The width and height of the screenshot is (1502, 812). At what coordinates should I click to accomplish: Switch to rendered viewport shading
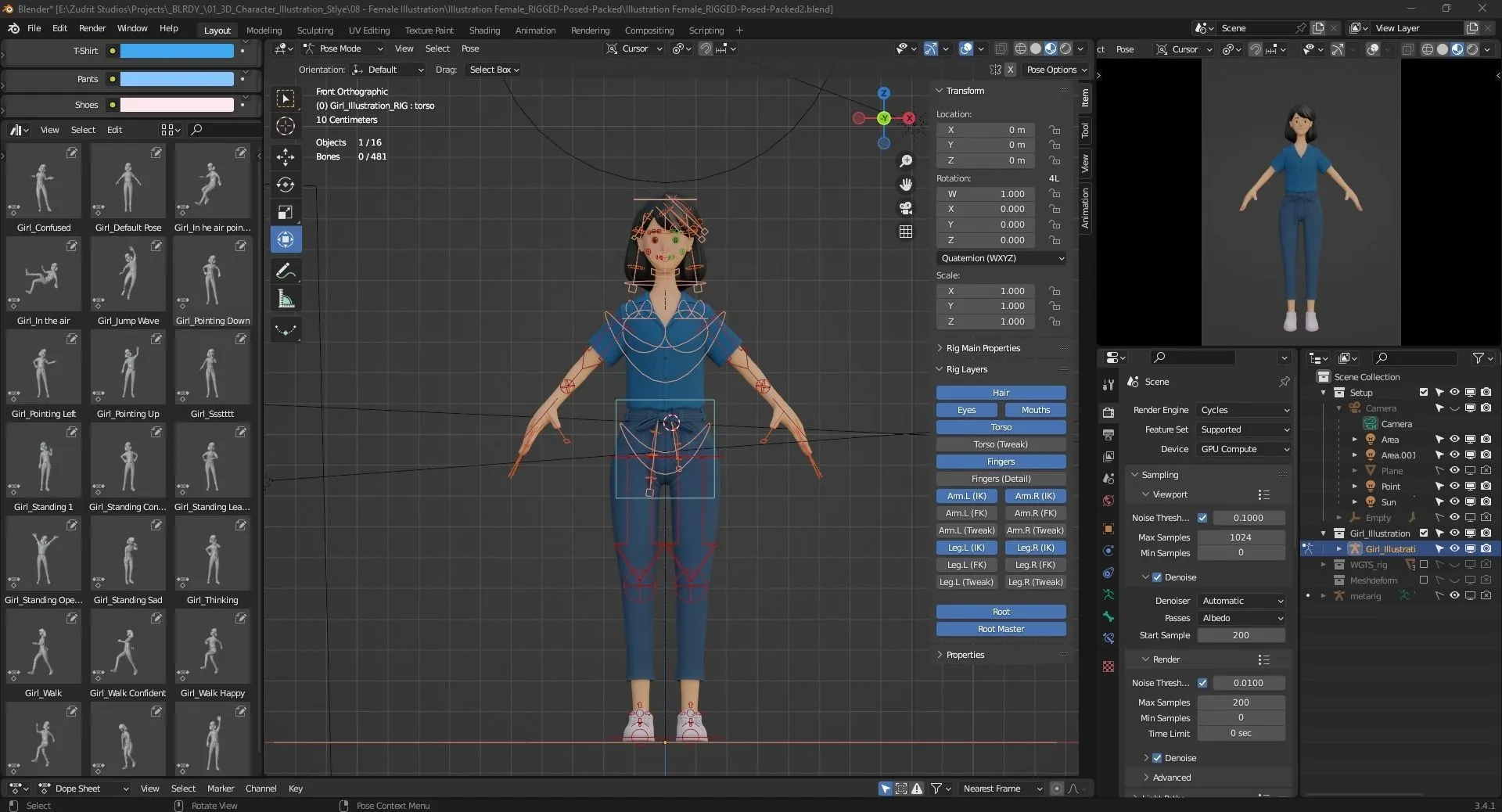(1065, 49)
